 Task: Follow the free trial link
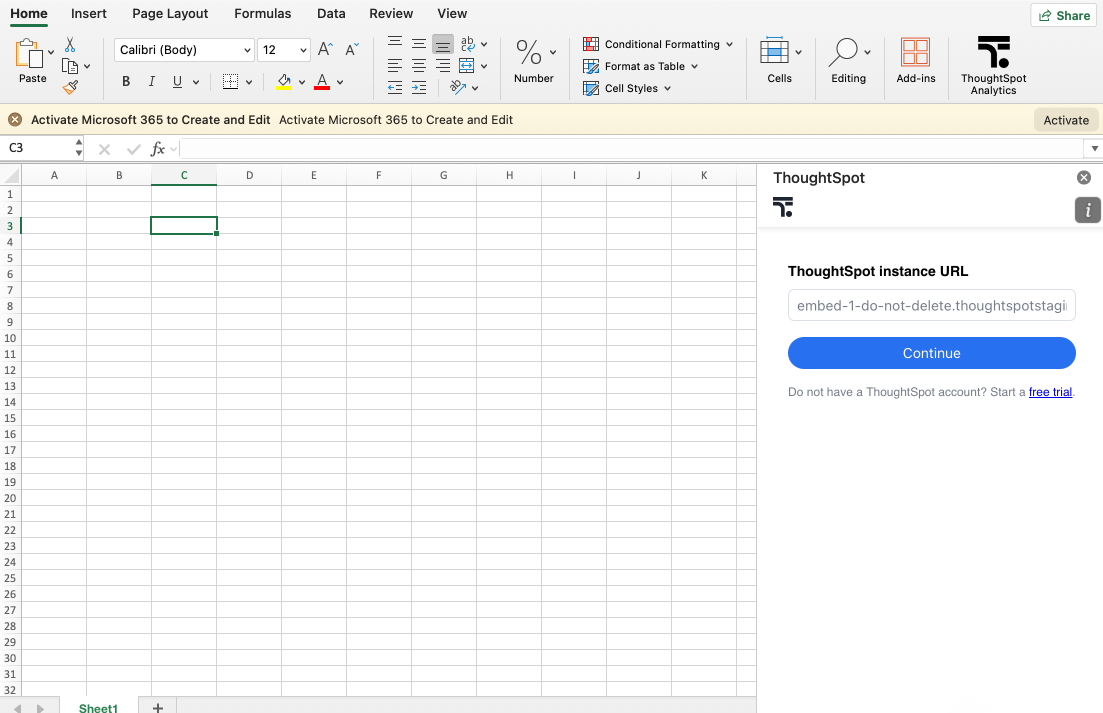(x=1050, y=392)
